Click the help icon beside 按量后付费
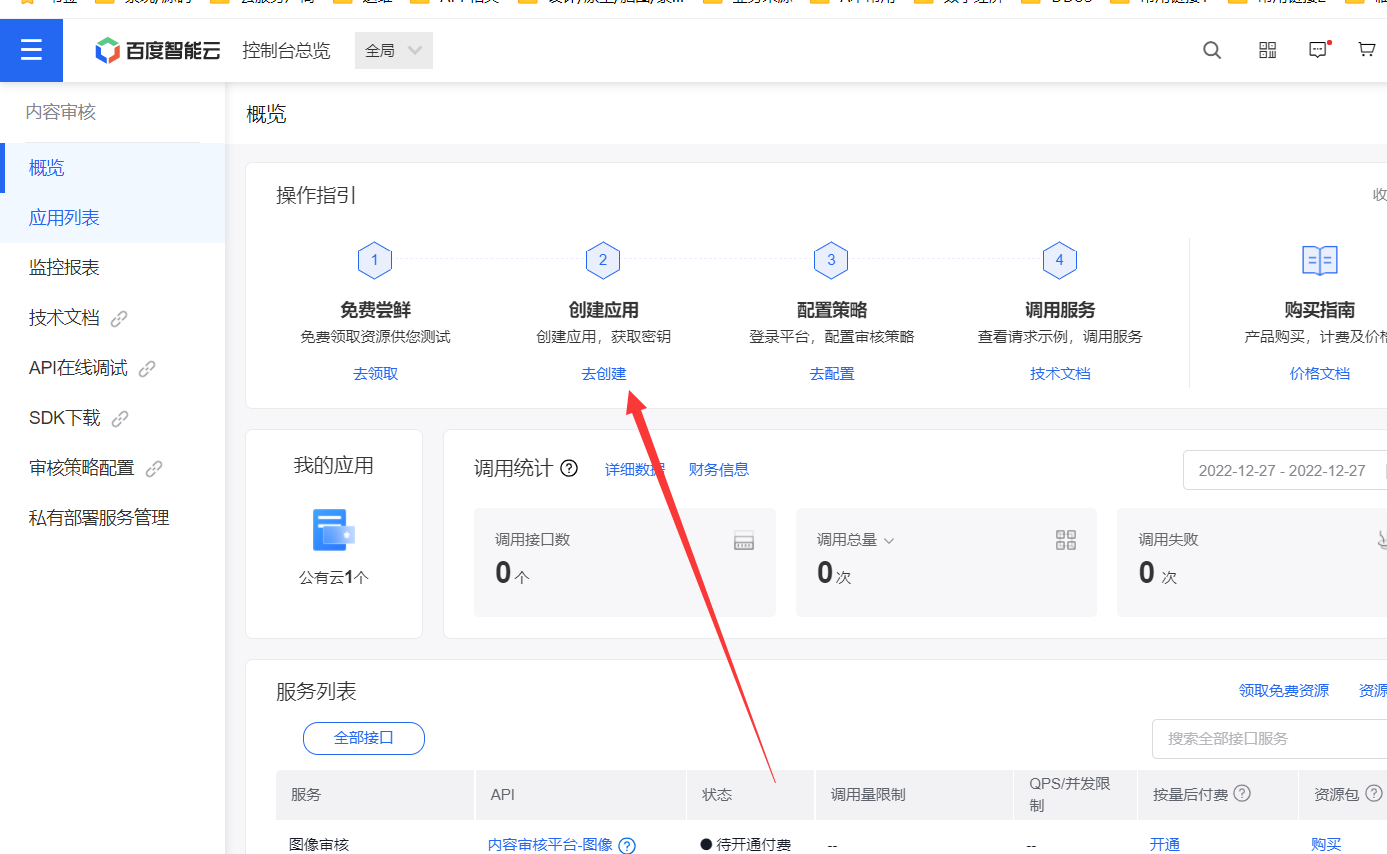 point(1242,793)
